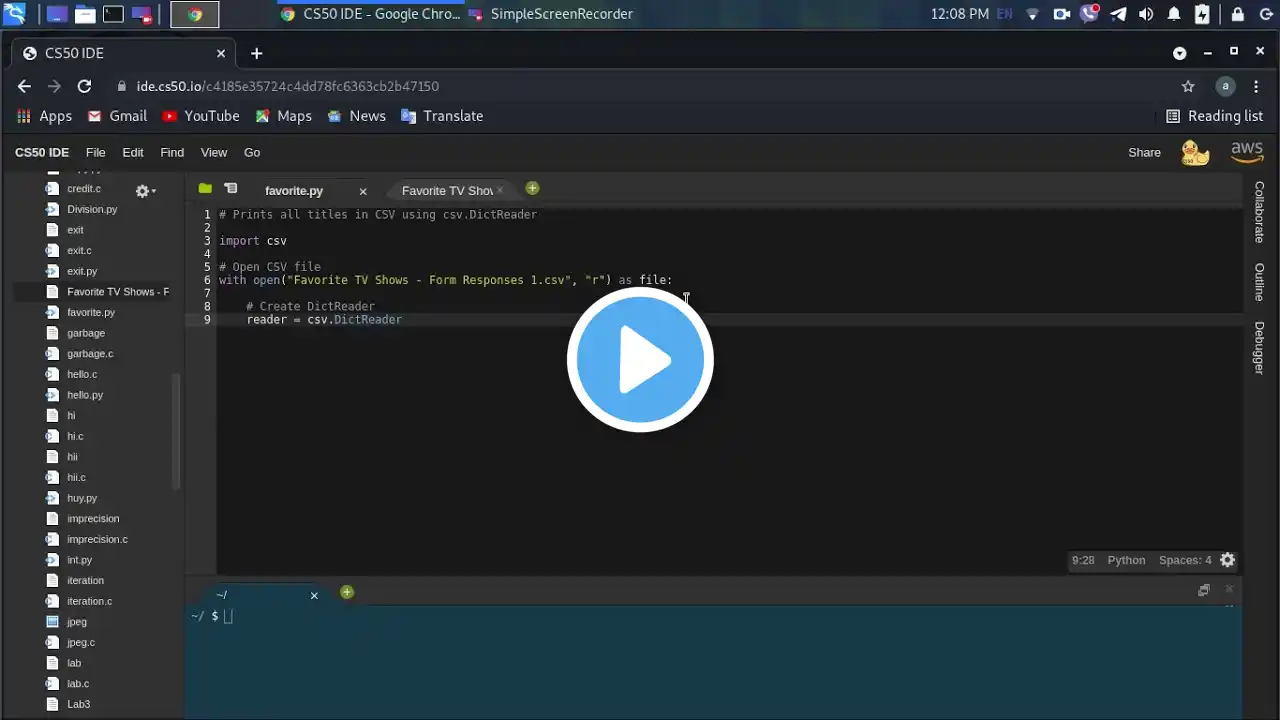
Task: Select the ~/ terminal tab
Action: point(222,595)
